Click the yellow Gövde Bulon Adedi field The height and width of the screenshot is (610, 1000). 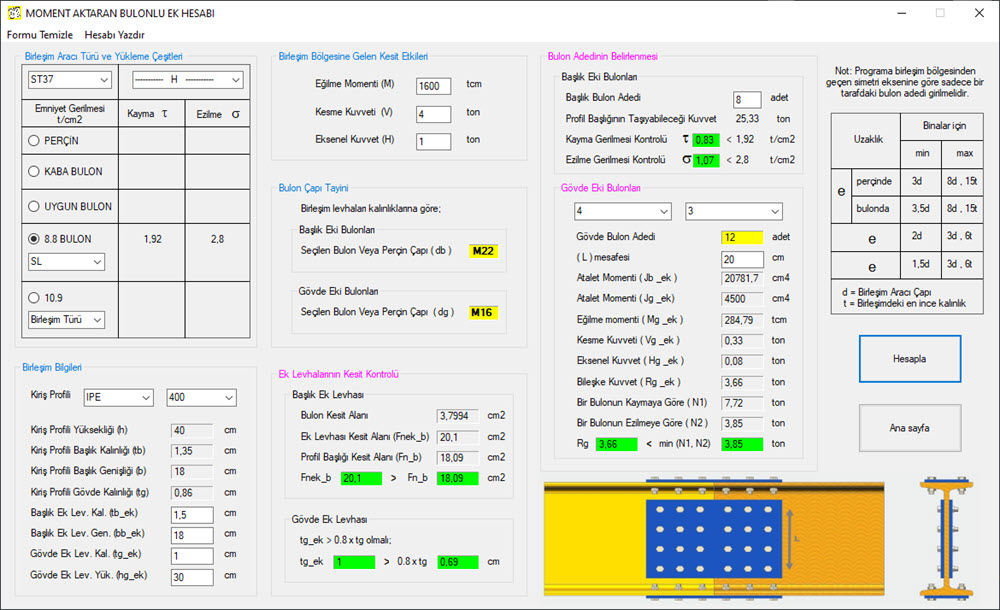(x=742, y=237)
